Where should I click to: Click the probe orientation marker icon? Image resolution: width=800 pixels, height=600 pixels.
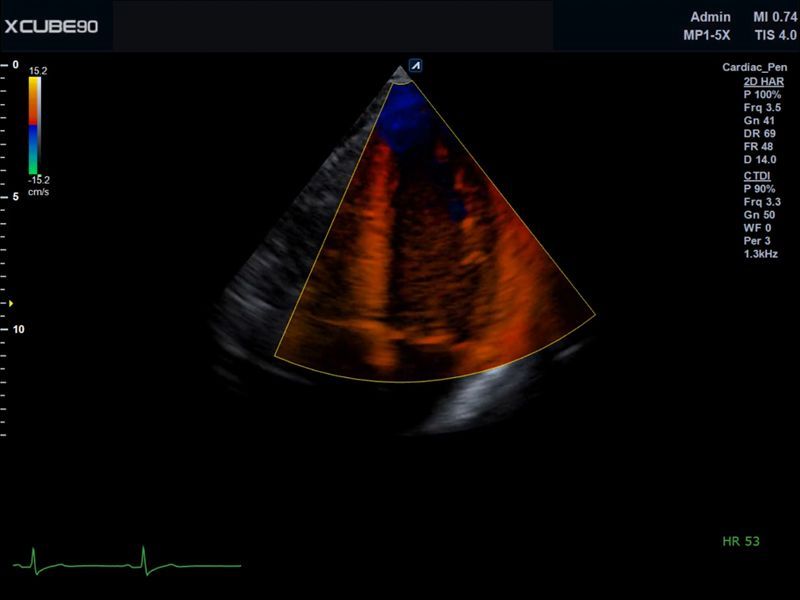click(416, 65)
